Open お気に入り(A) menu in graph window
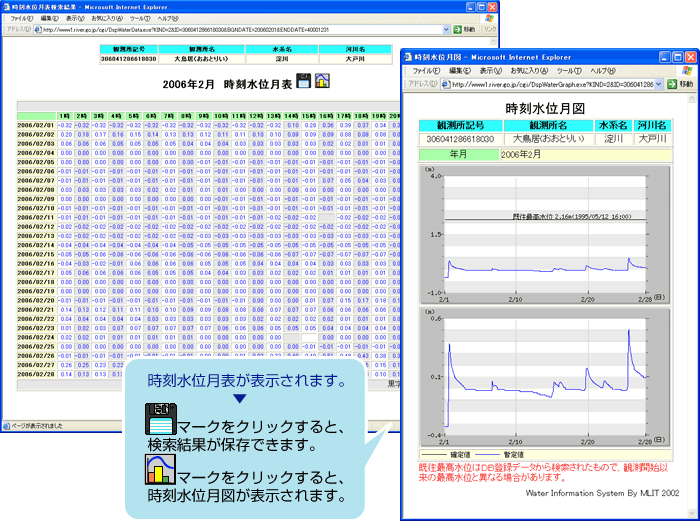700x522 pixels. point(529,71)
